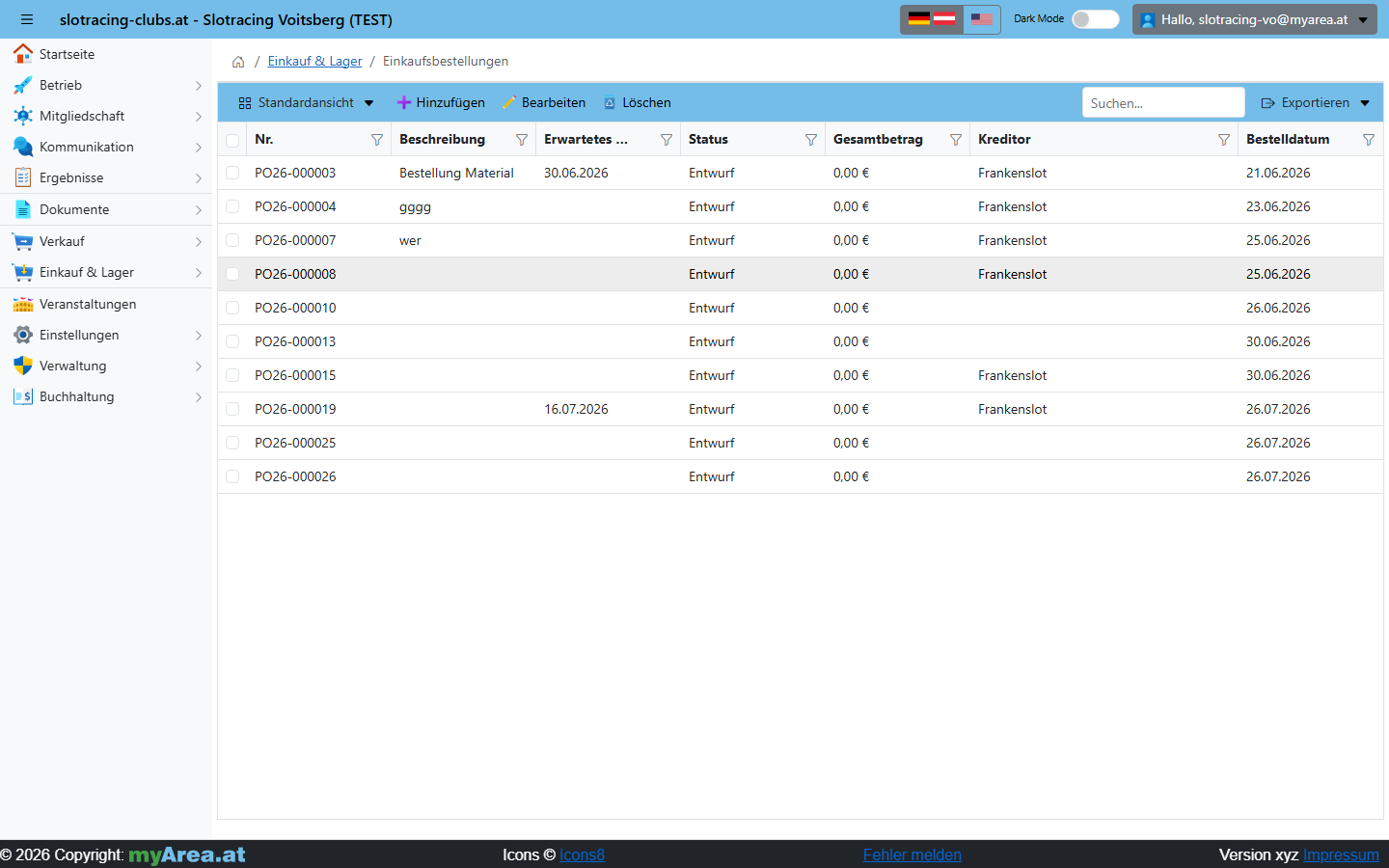
Task: Click the Dokumente file icon
Action: pyautogui.click(x=23, y=209)
